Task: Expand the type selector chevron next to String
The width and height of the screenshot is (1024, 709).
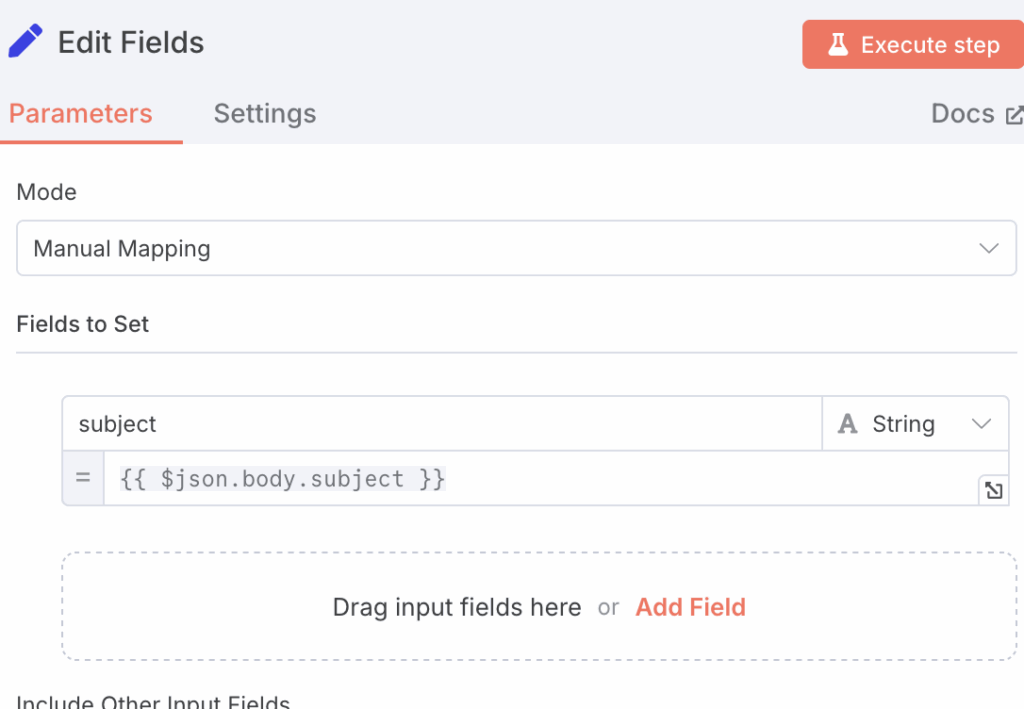Action: (x=981, y=424)
